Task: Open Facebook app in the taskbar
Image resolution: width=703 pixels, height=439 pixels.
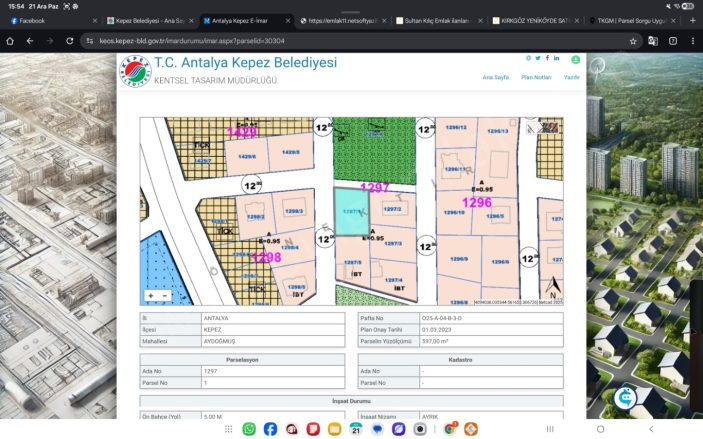Action: click(270, 429)
